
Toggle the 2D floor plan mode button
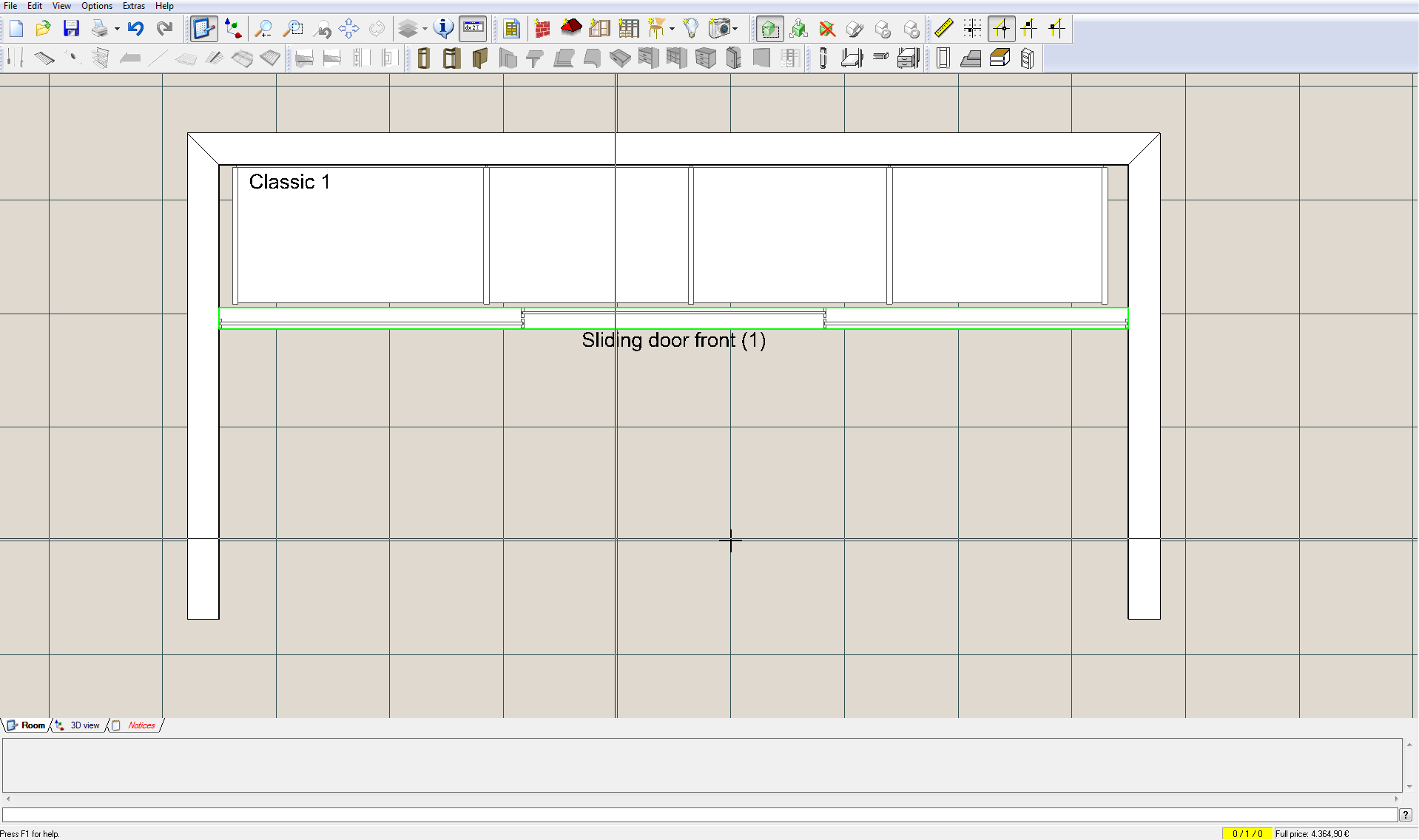tap(203, 29)
